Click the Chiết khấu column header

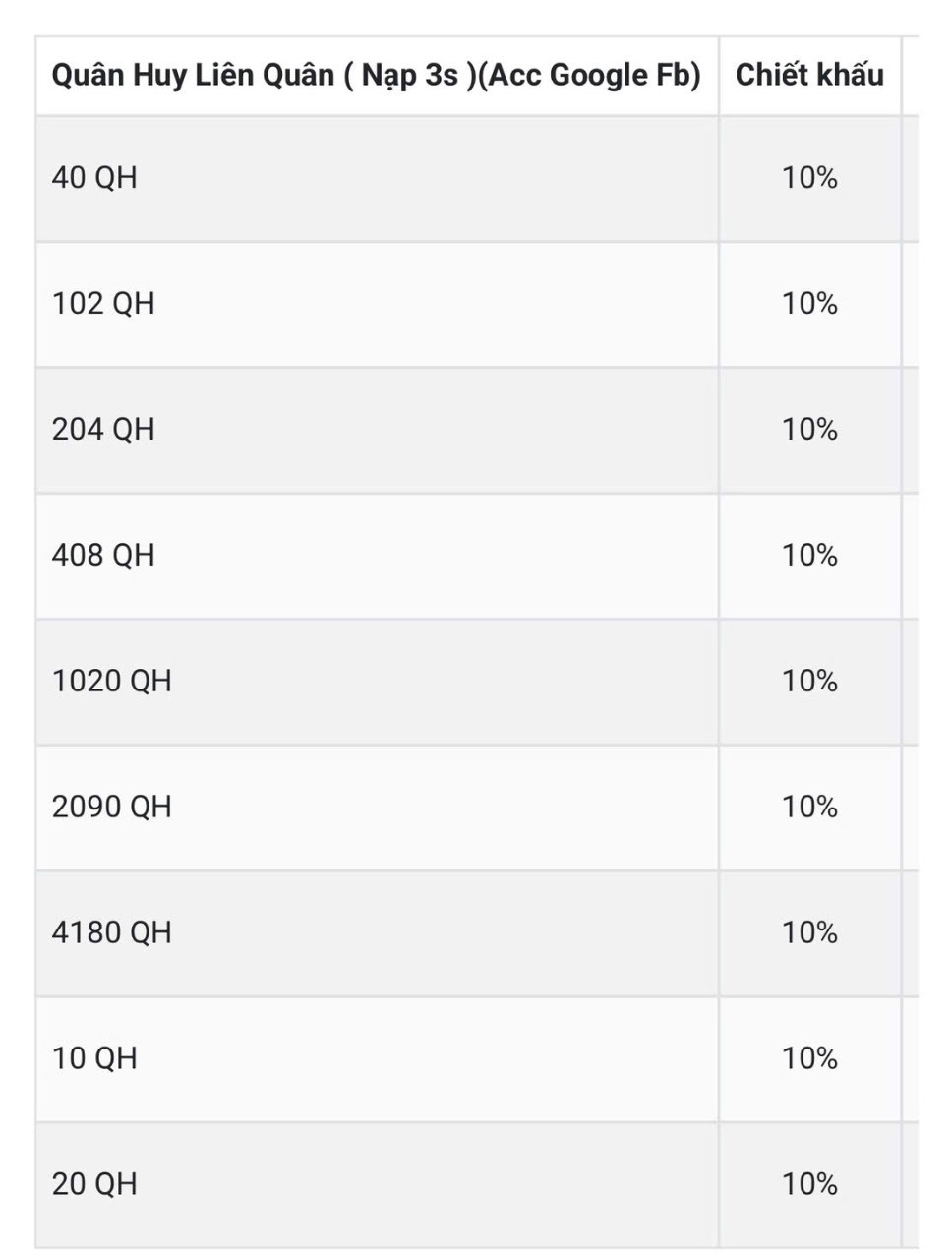809,76
